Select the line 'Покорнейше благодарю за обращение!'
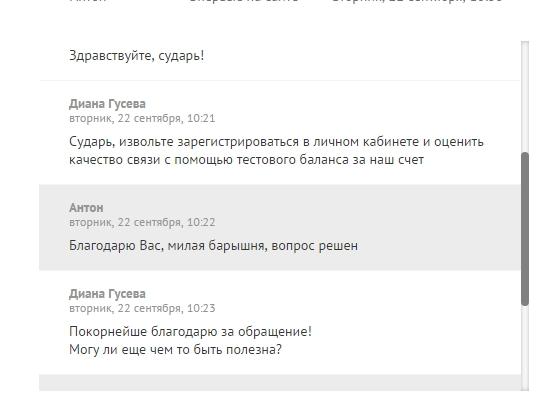 pyautogui.click(x=190, y=332)
